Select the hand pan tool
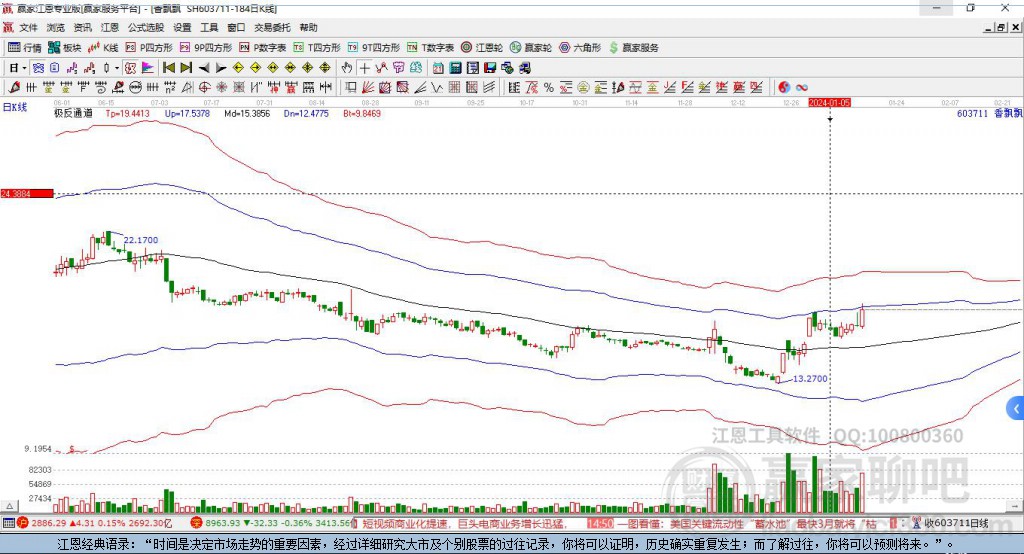The width and height of the screenshot is (1024, 554). tap(347, 68)
